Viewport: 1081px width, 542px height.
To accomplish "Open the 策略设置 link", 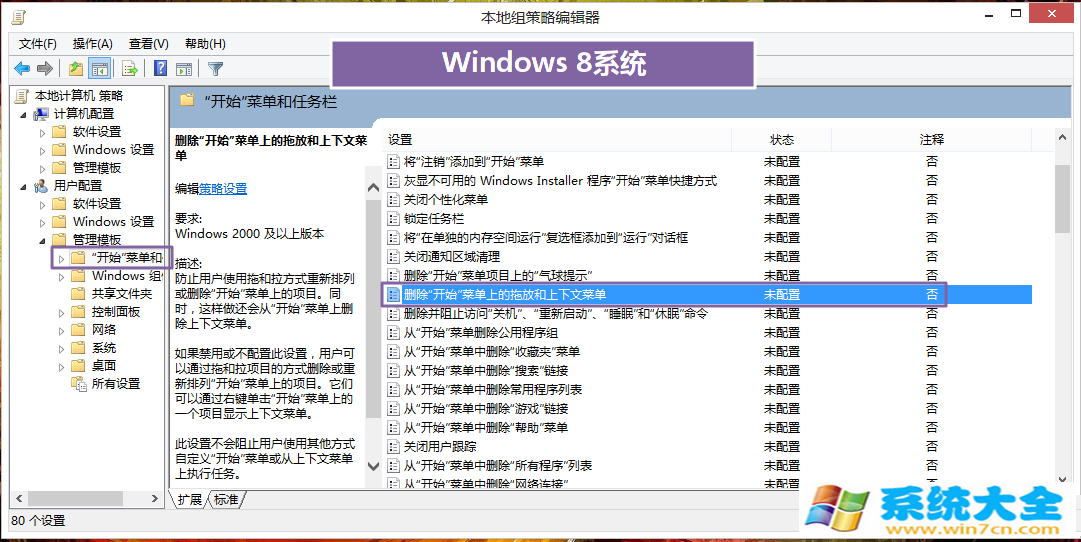I will 223,188.
